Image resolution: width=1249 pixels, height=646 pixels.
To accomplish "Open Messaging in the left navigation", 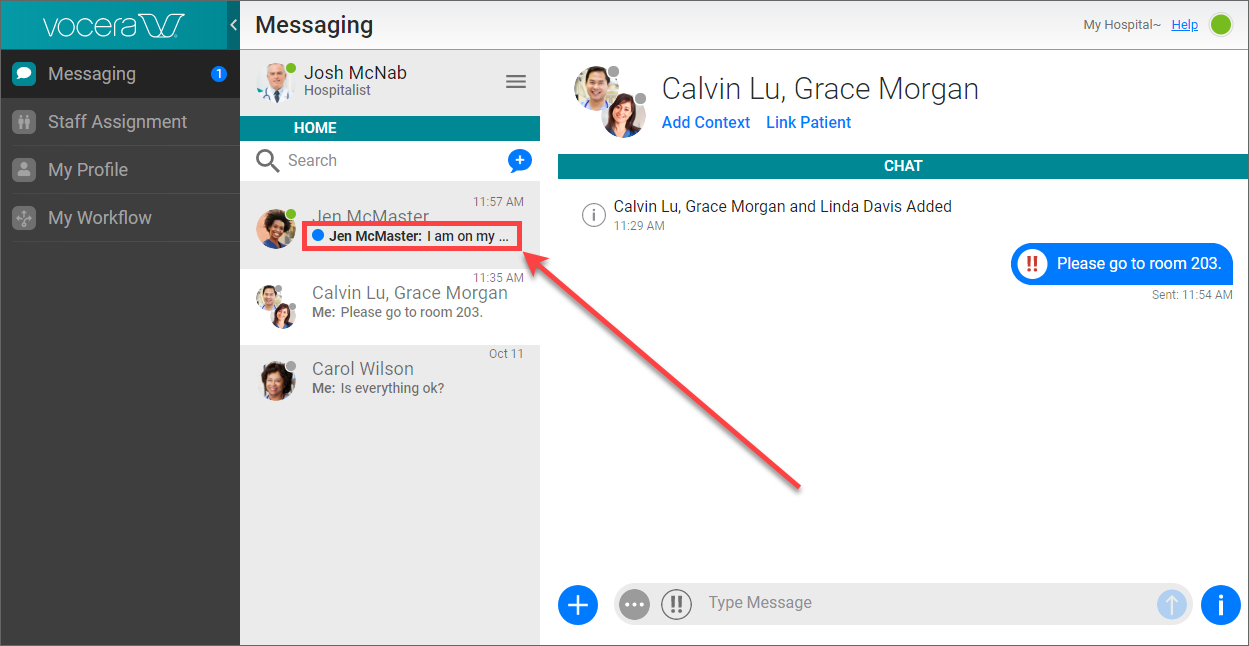I will click(92, 74).
